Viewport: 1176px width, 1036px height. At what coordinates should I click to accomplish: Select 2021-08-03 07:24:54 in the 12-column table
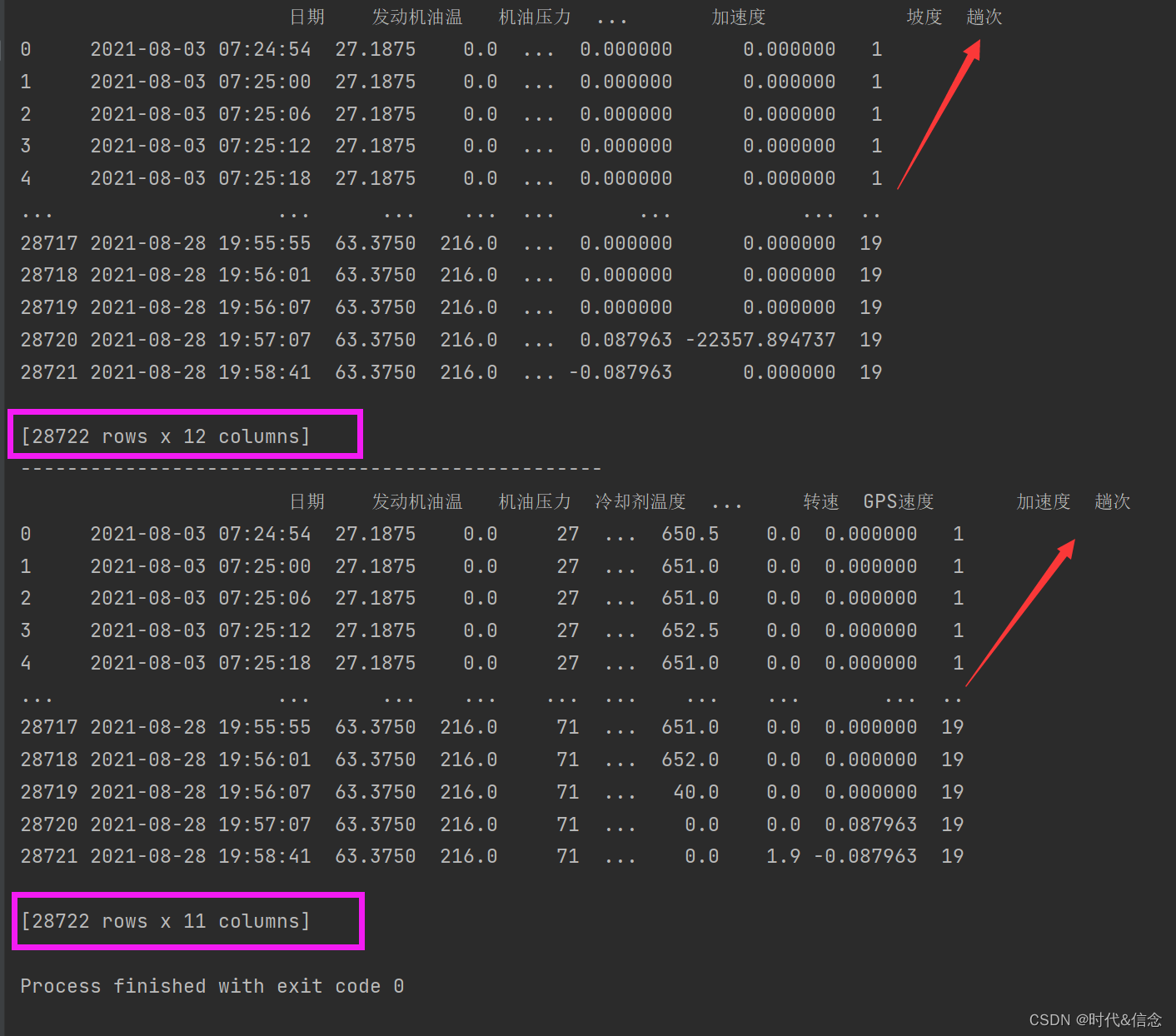pos(201,49)
